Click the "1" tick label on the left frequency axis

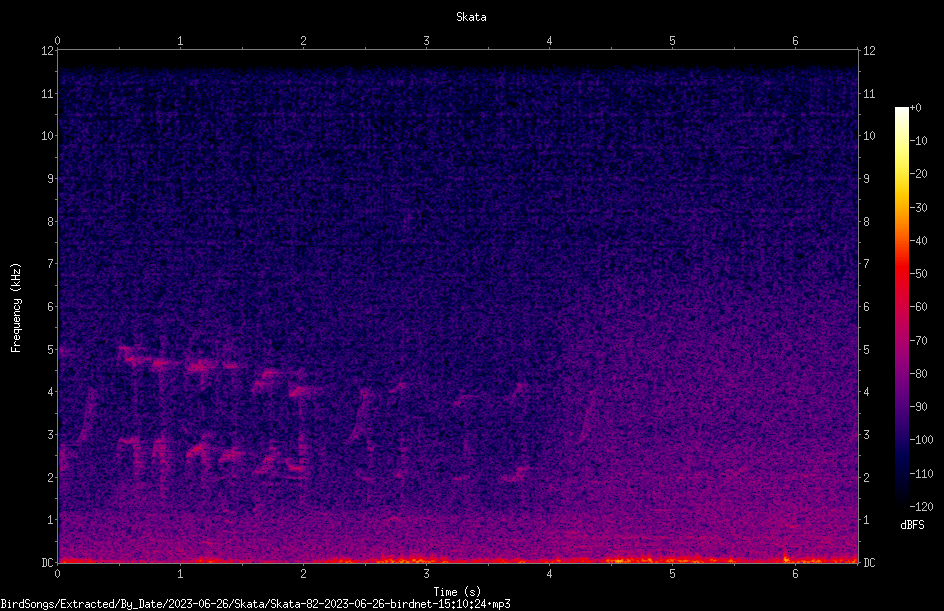coord(50,520)
